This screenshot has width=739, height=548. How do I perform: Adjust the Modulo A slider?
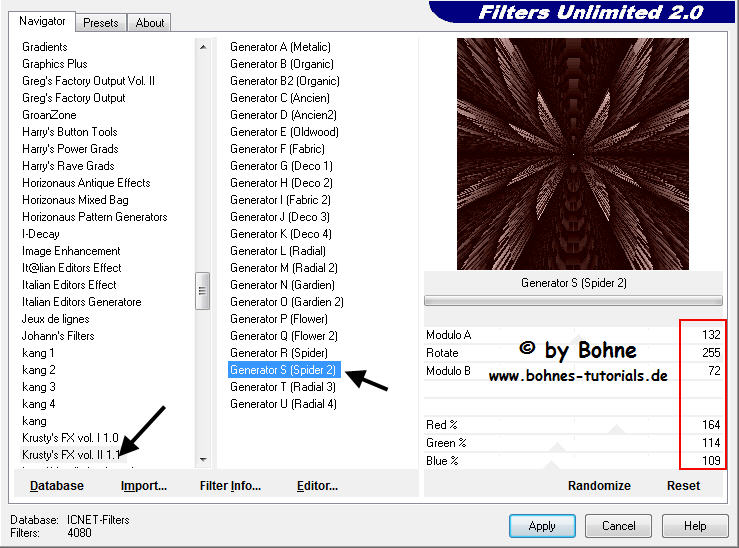point(570,335)
